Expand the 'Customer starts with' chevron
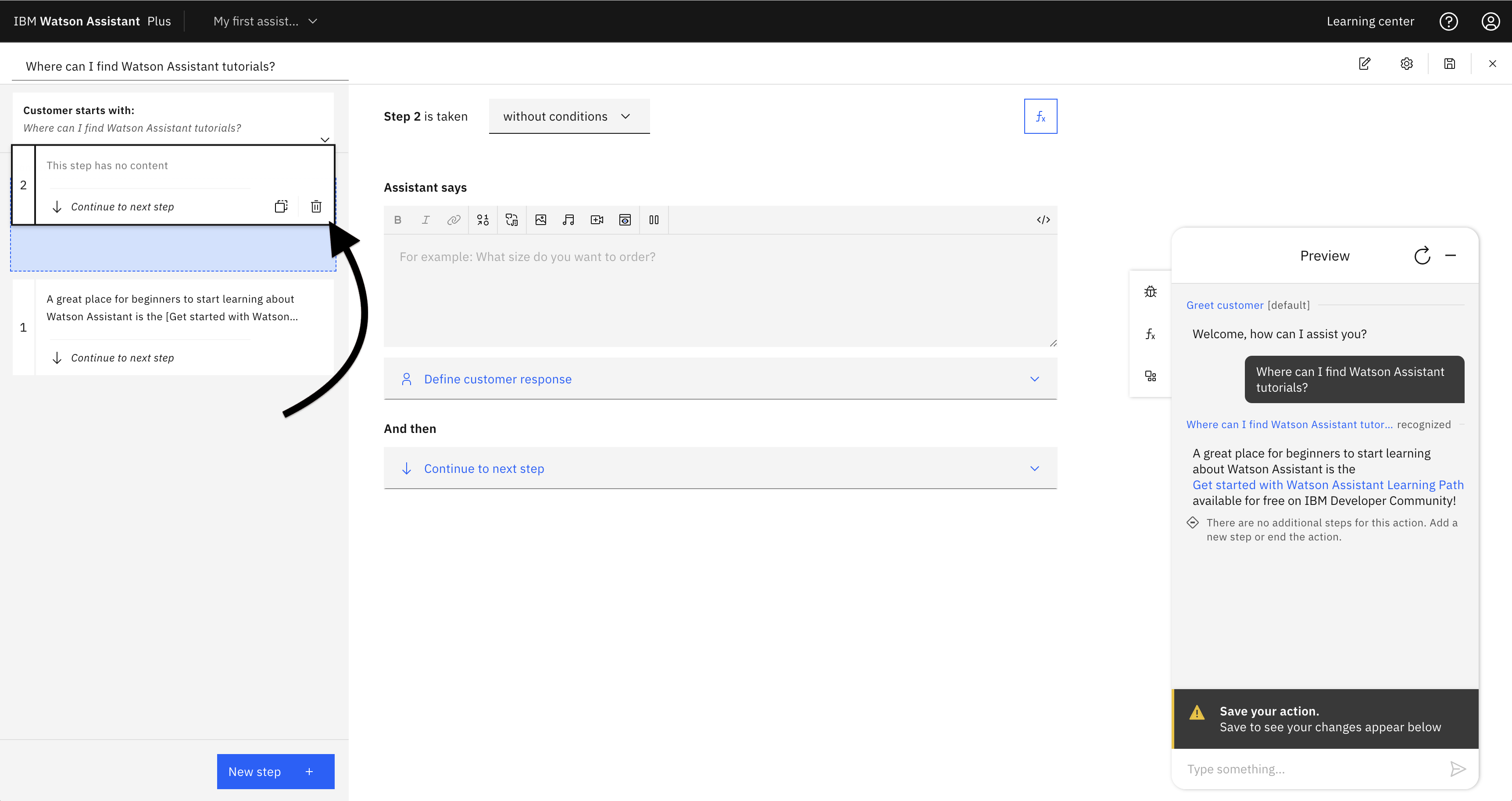 tap(325, 139)
